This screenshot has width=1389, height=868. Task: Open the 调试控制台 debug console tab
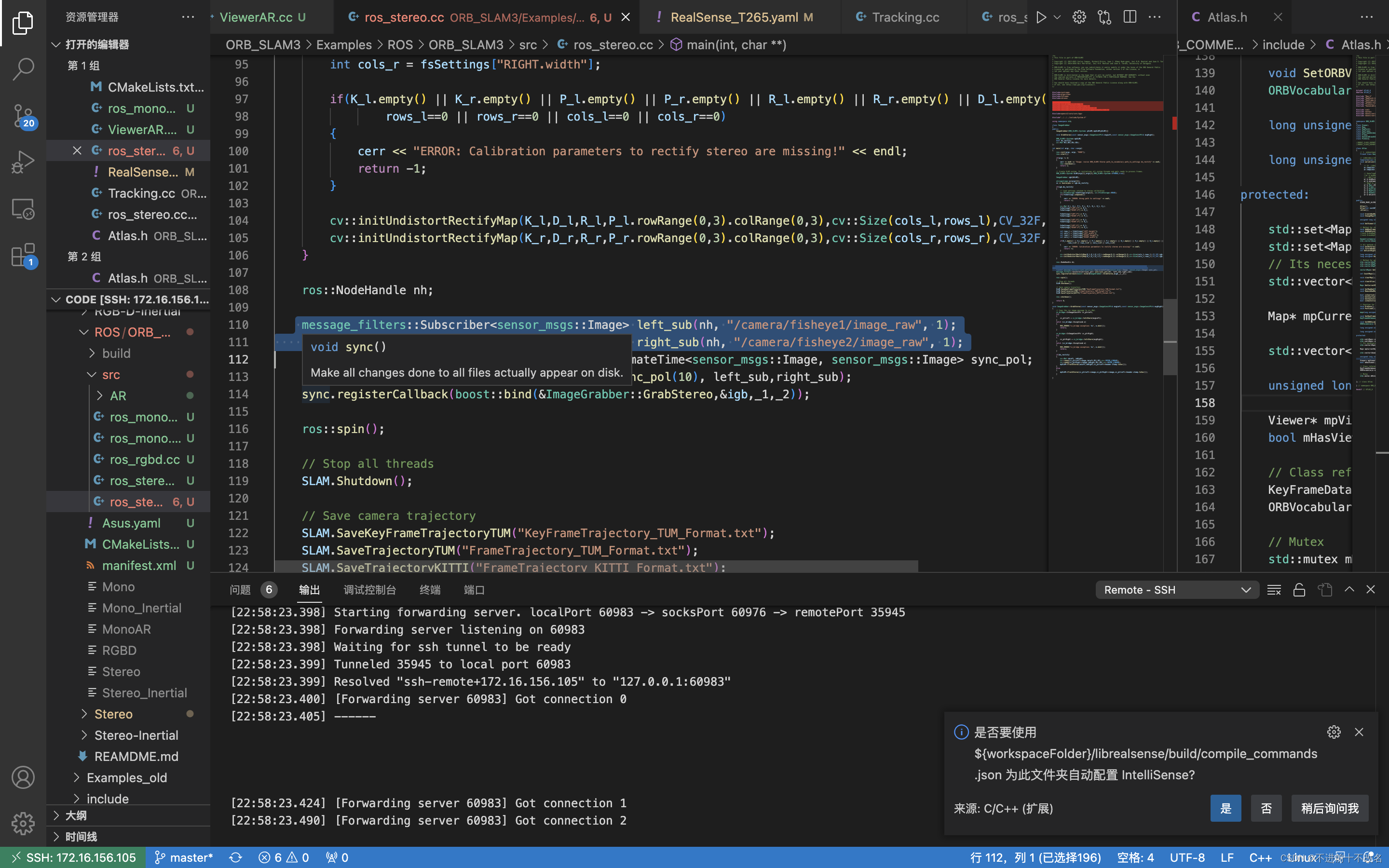tap(369, 590)
